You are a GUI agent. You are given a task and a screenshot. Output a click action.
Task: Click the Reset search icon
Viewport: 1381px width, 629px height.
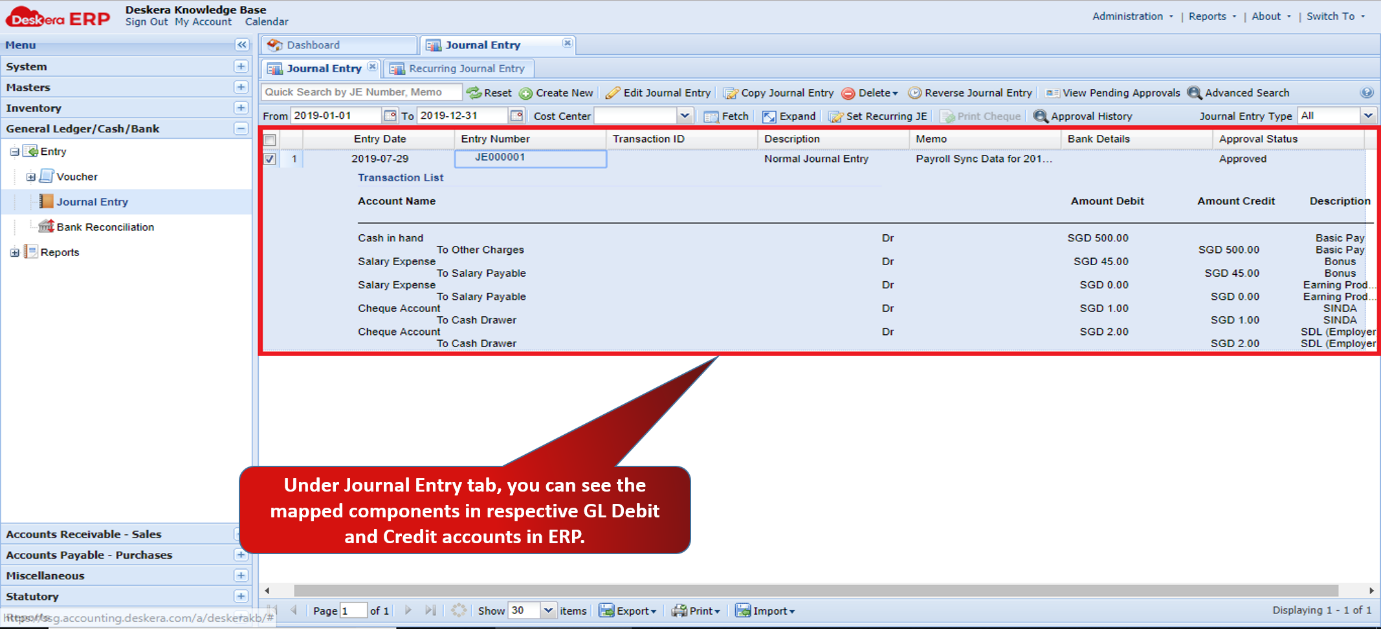tap(474, 93)
